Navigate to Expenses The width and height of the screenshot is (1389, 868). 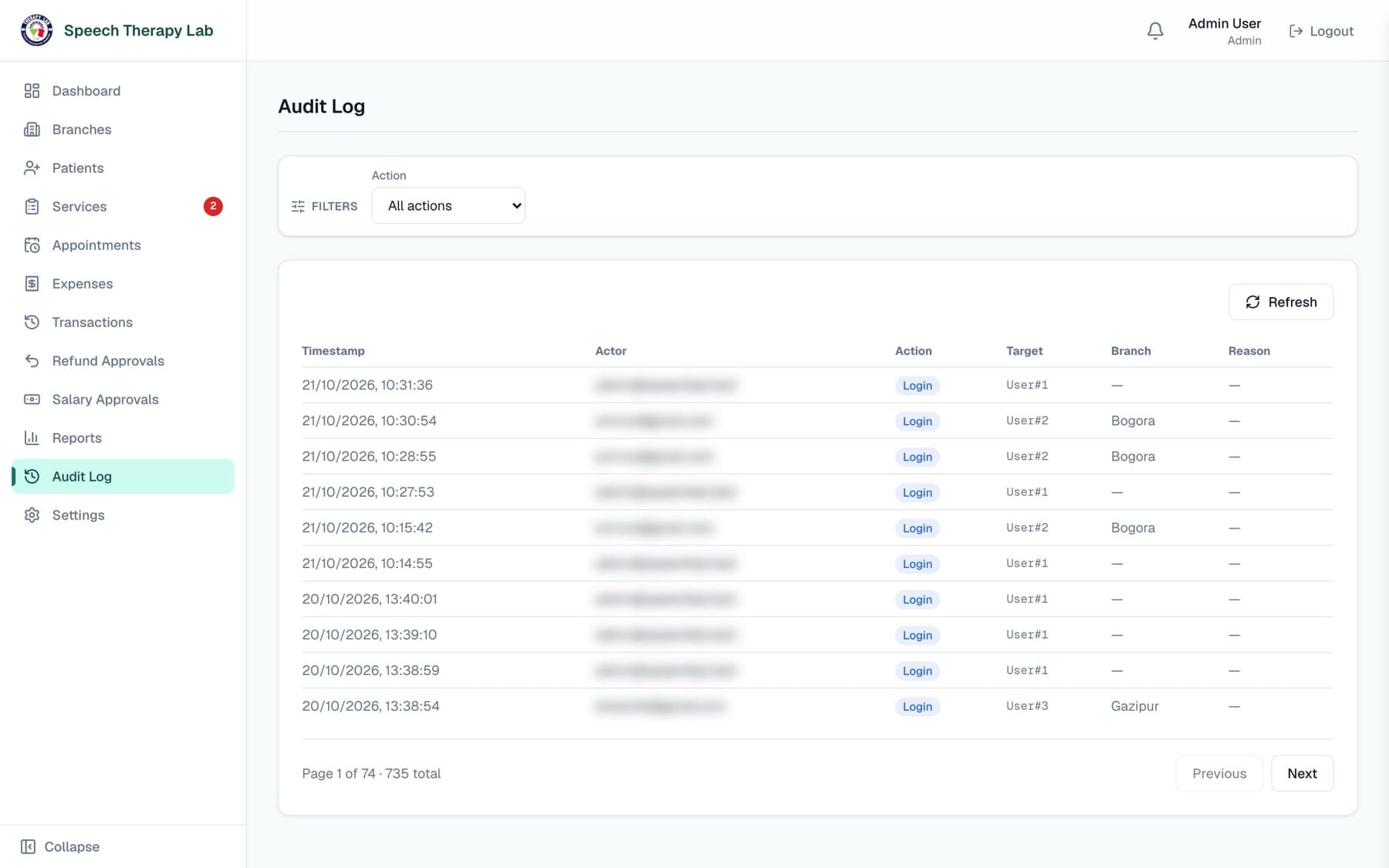(x=123, y=284)
